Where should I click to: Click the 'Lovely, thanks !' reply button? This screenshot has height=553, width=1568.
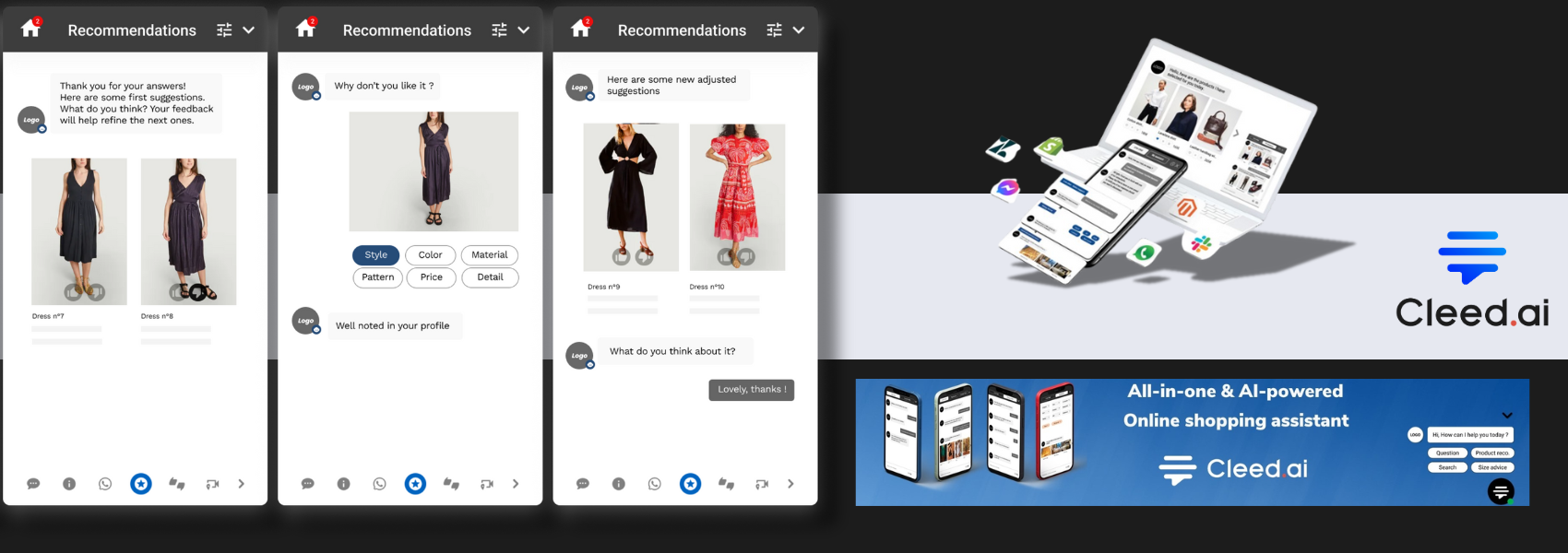click(751, 390)
